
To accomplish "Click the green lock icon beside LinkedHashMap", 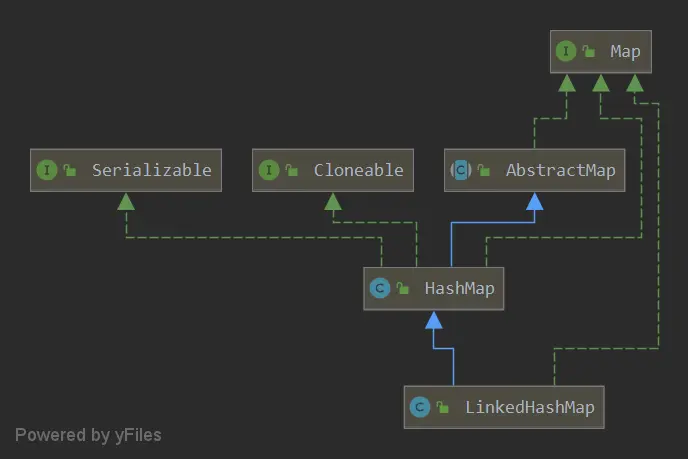I will [443, 407].
